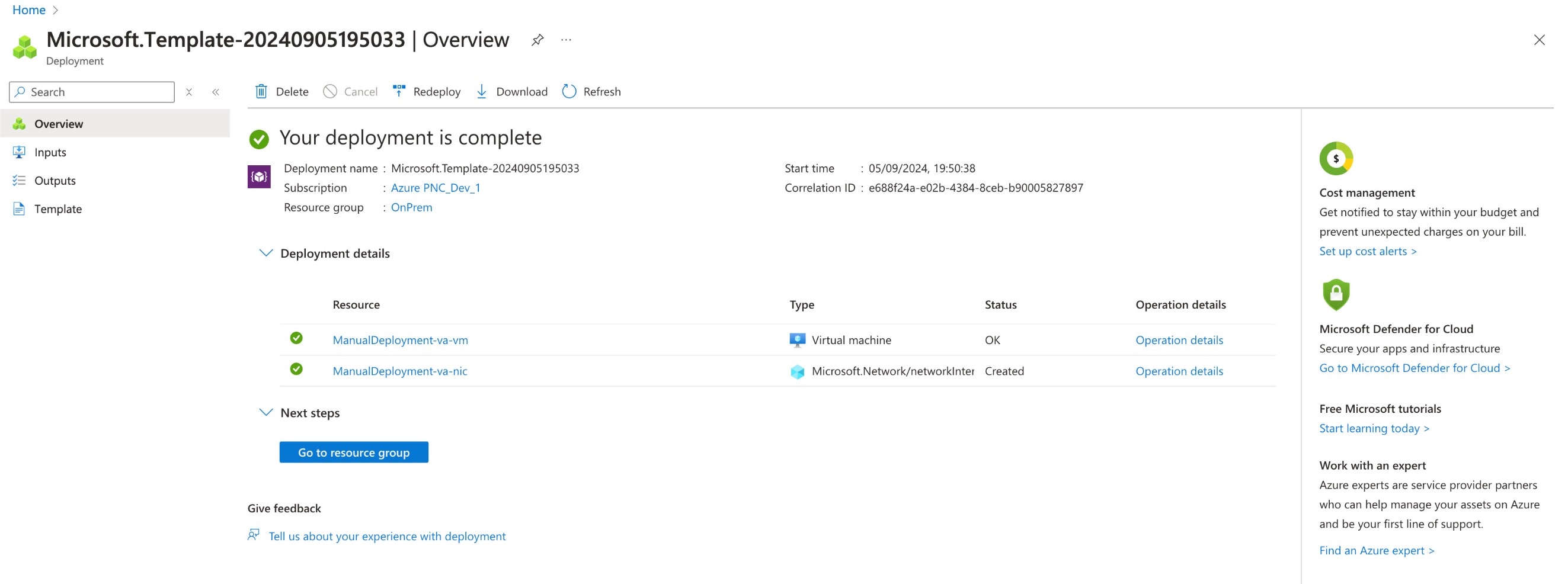Download the deployment template via toolbar icon

point(481,91)
